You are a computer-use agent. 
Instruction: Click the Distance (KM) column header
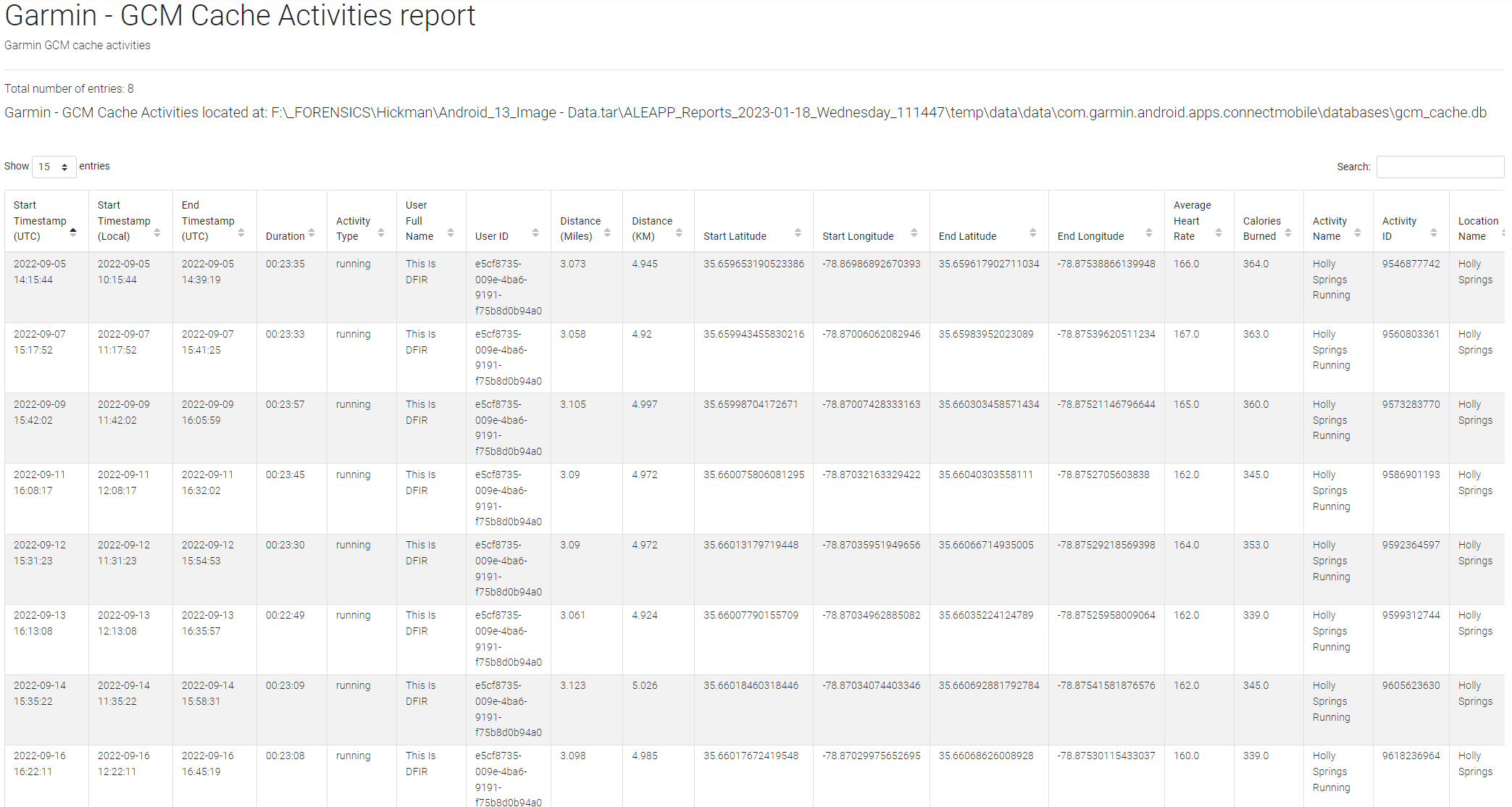click(x=652, y=228)
